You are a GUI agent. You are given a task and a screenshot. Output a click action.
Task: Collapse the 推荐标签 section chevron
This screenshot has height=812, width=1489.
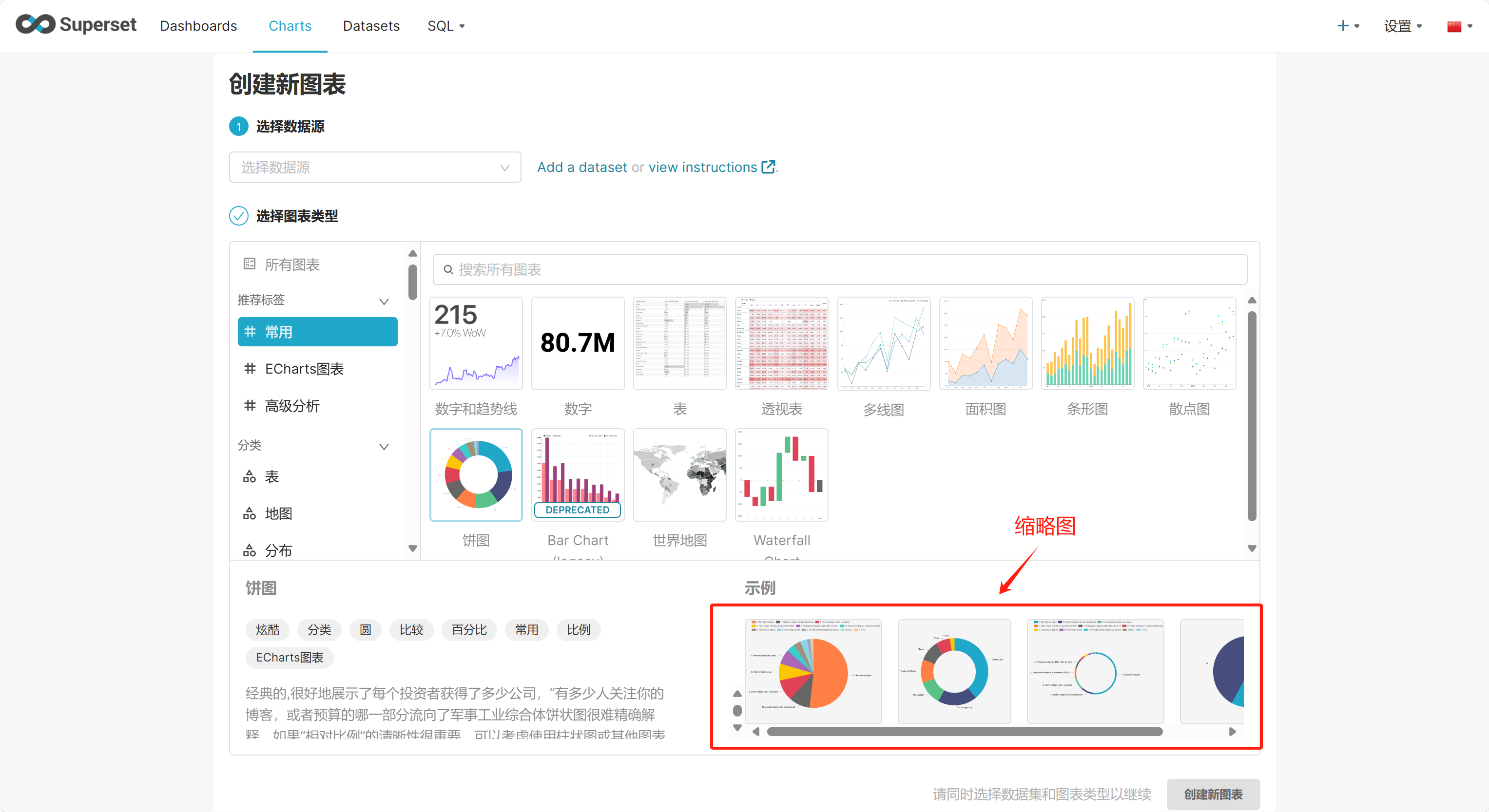383,301
